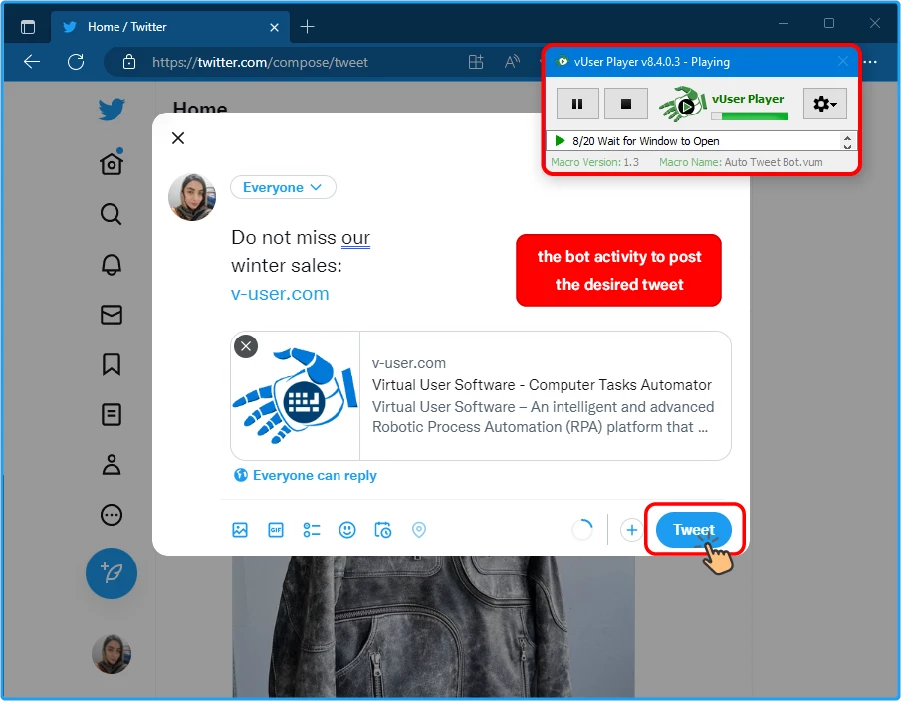Click the v-user.com link in tweet text
901x701 pixels.
pyautogui.click(x=280, y=294)
